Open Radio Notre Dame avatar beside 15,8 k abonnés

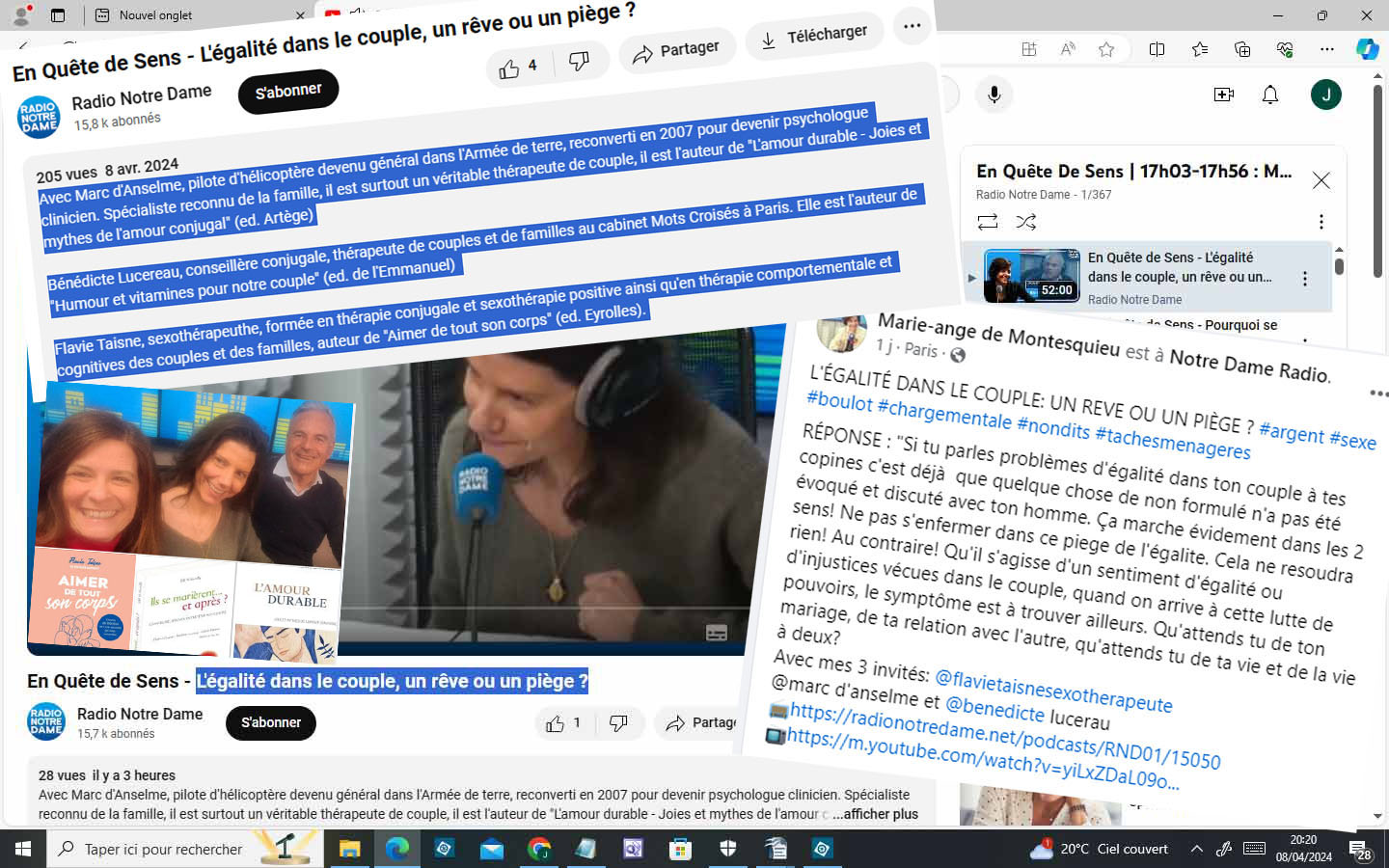[x=39, y=118]
